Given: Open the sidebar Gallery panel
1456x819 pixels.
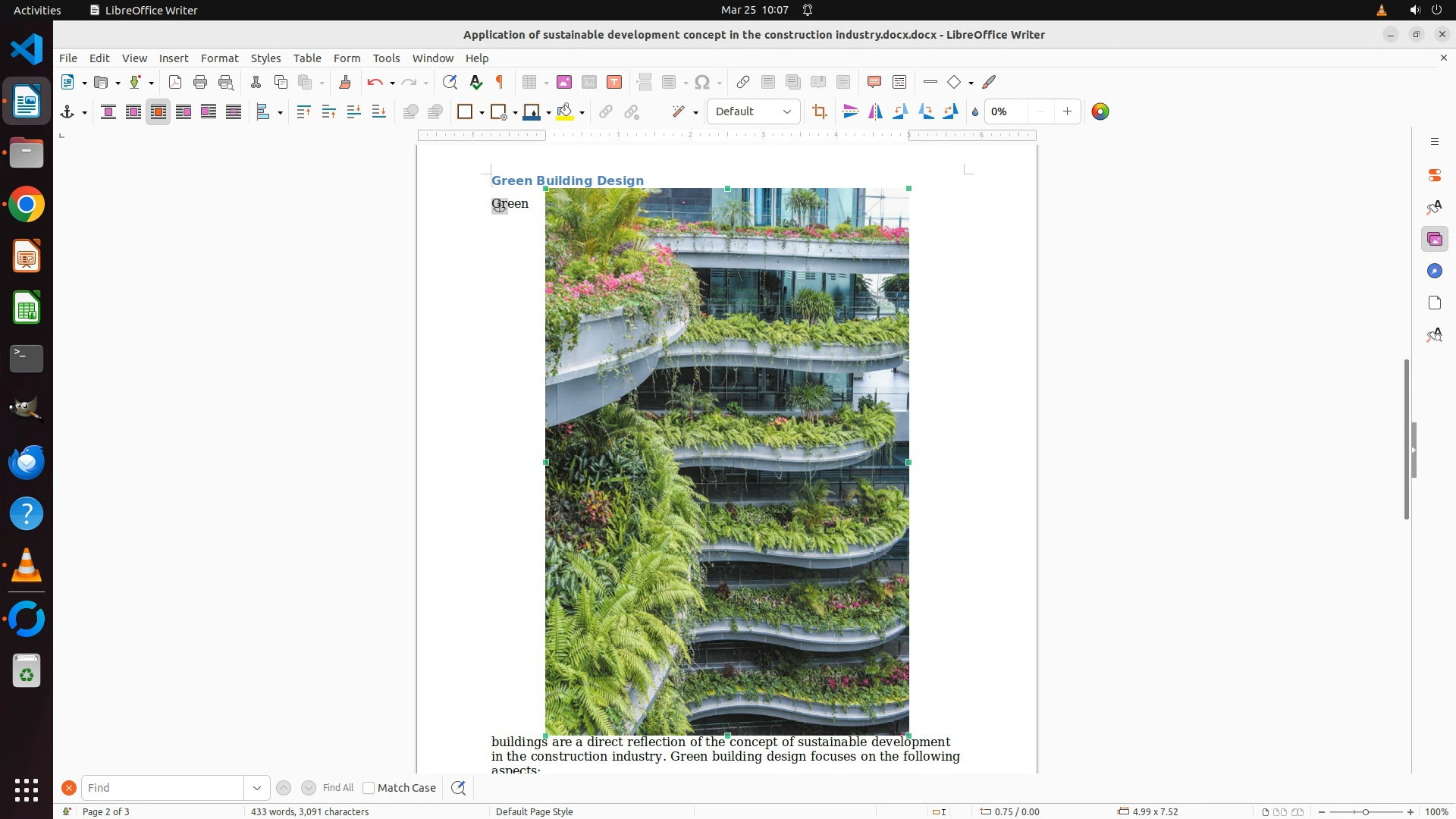Looking at the screenshot, I should click(x=1434, y=240).
